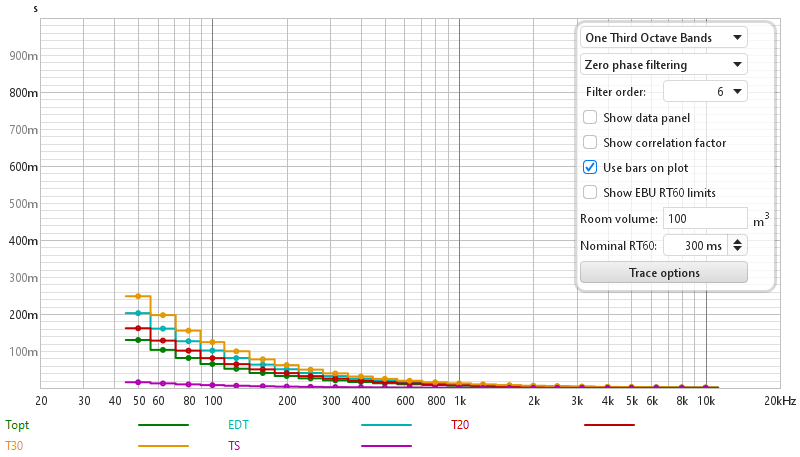Open the Filter order dropdown
Image resolution: width=800 pixels, height=457 pixels.
tap(706, 92)
